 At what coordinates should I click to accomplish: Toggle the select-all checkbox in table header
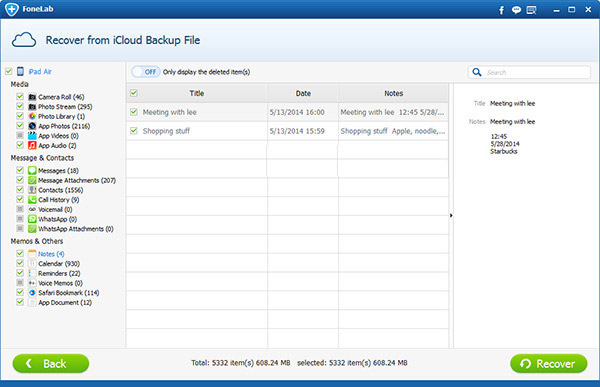click(134, 93)
